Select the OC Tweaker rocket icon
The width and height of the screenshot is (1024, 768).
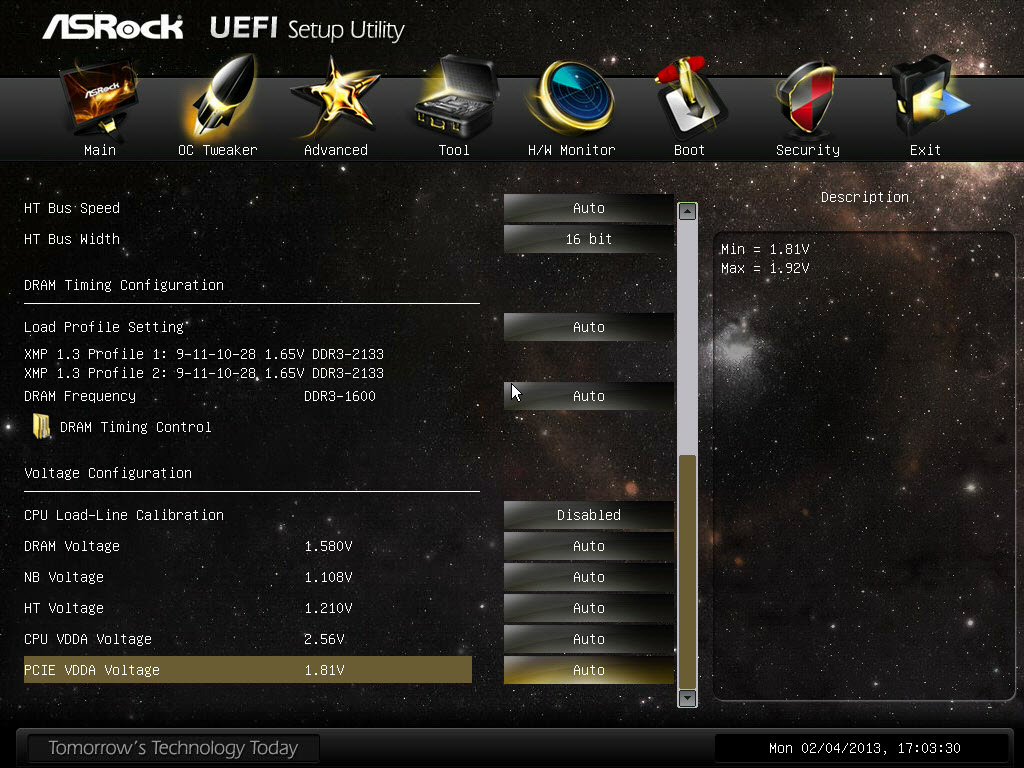tap(219, 97)
